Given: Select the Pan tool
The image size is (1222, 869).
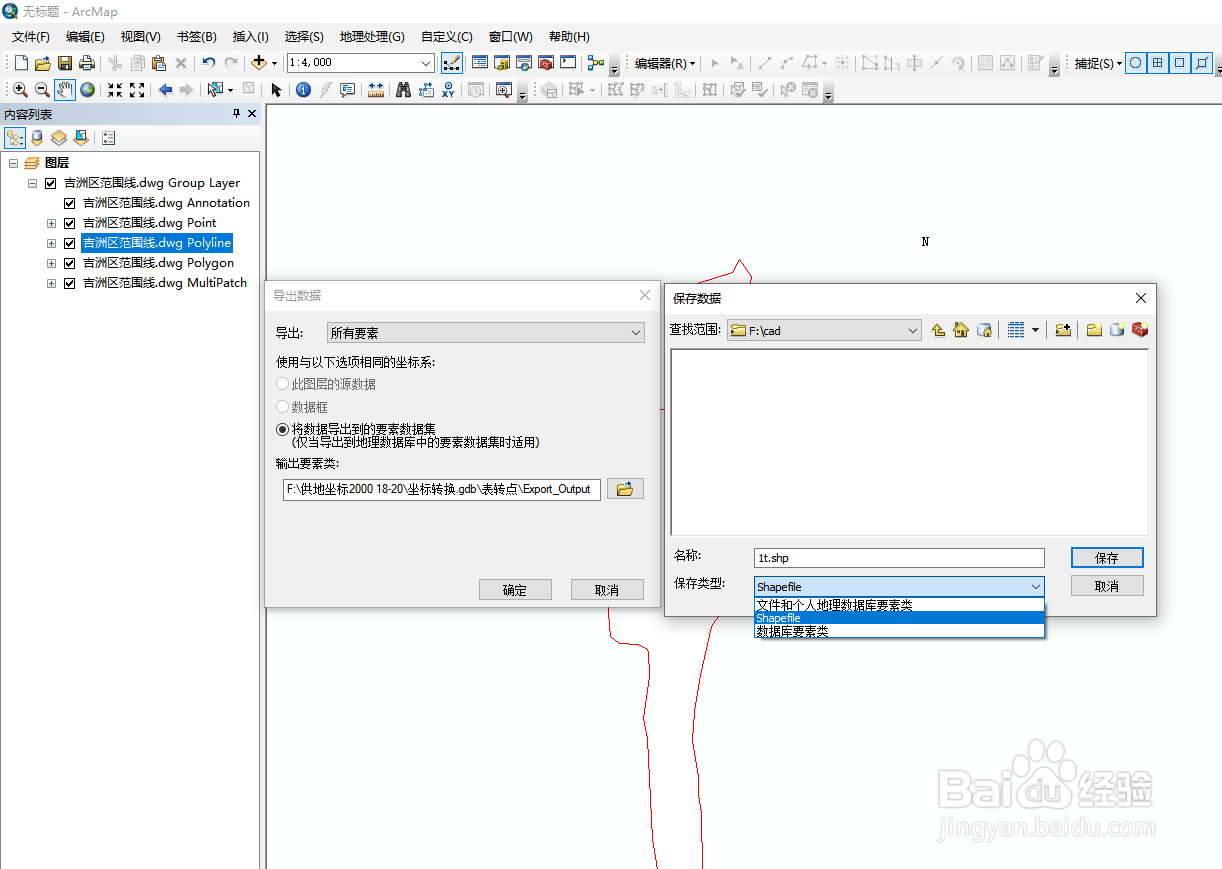Looking at the screenshot, I should (x=67, y=90).
